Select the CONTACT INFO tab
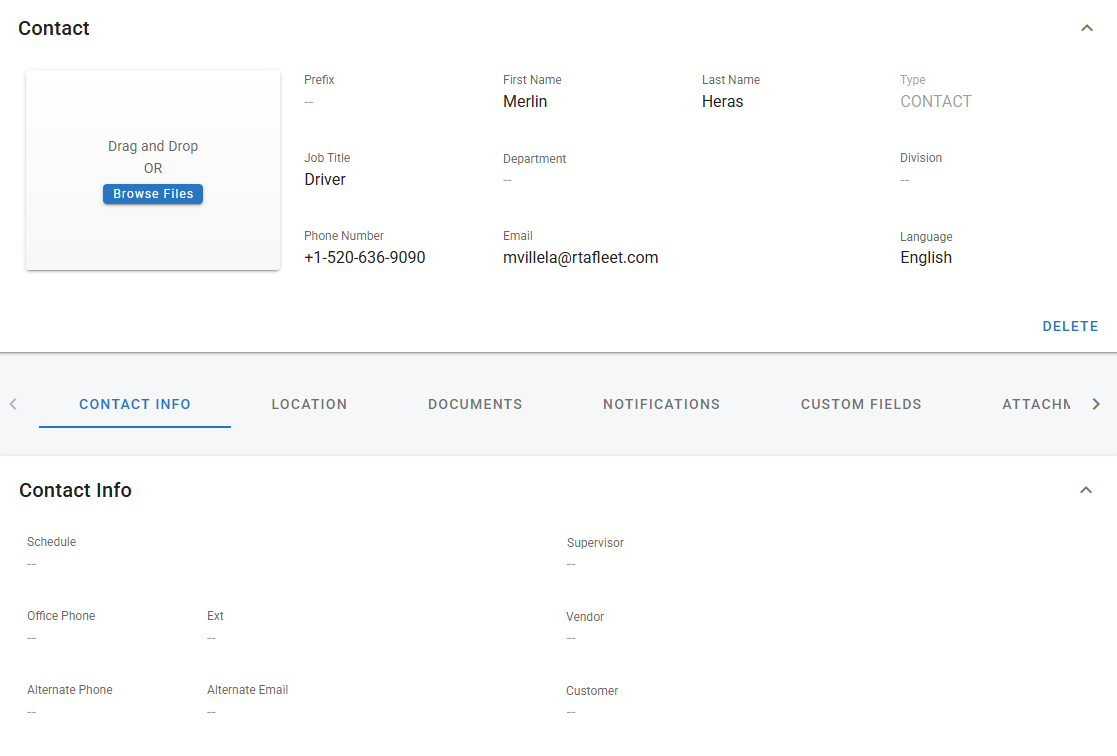The height and width of the screenshot is (756, 1117). tap(135, 404)
